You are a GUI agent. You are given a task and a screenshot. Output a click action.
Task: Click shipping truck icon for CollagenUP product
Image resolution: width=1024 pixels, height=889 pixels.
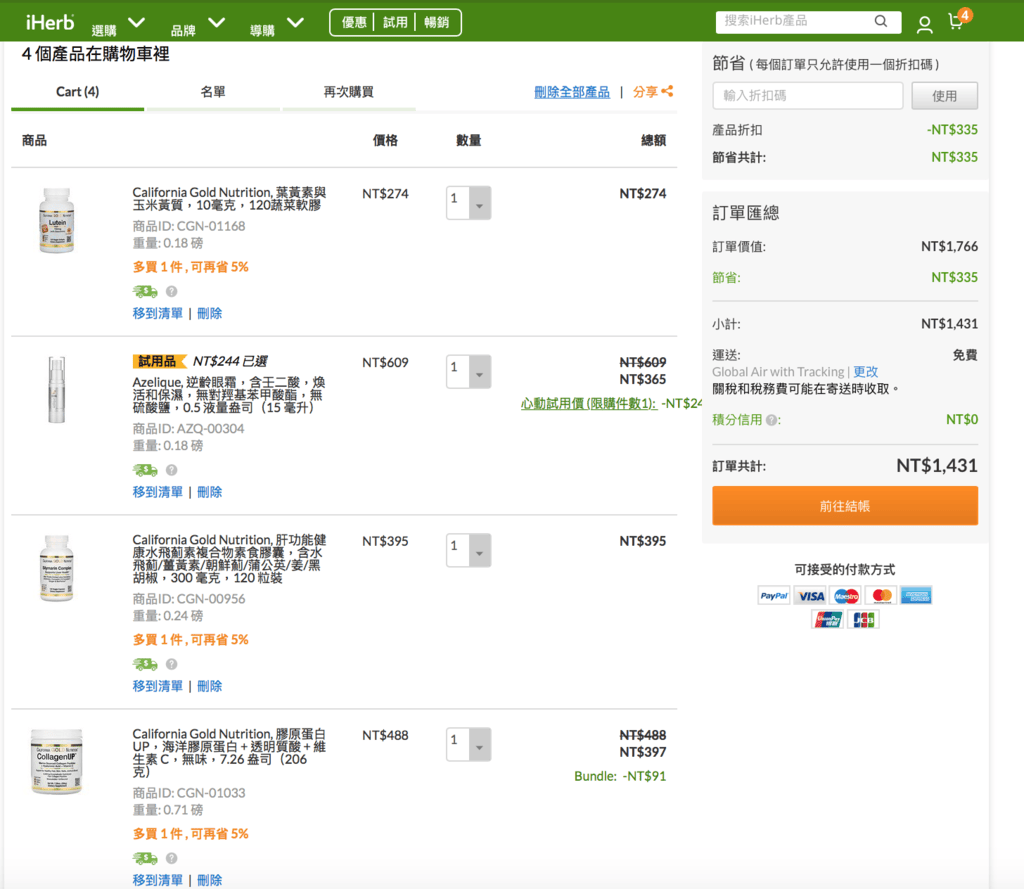(x=145, y=858)
